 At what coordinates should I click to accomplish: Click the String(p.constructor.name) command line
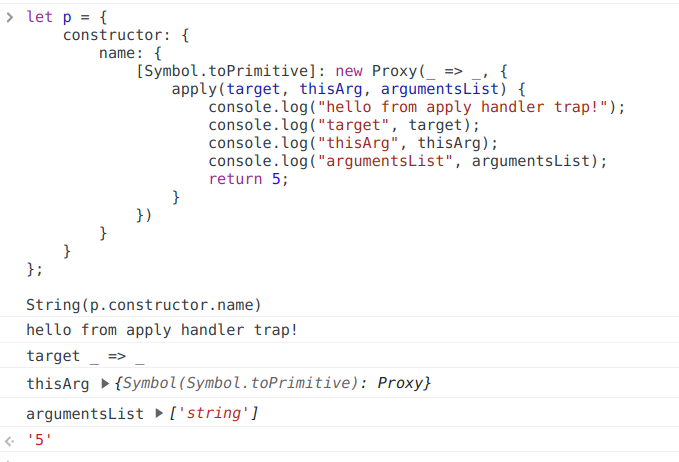143,303
